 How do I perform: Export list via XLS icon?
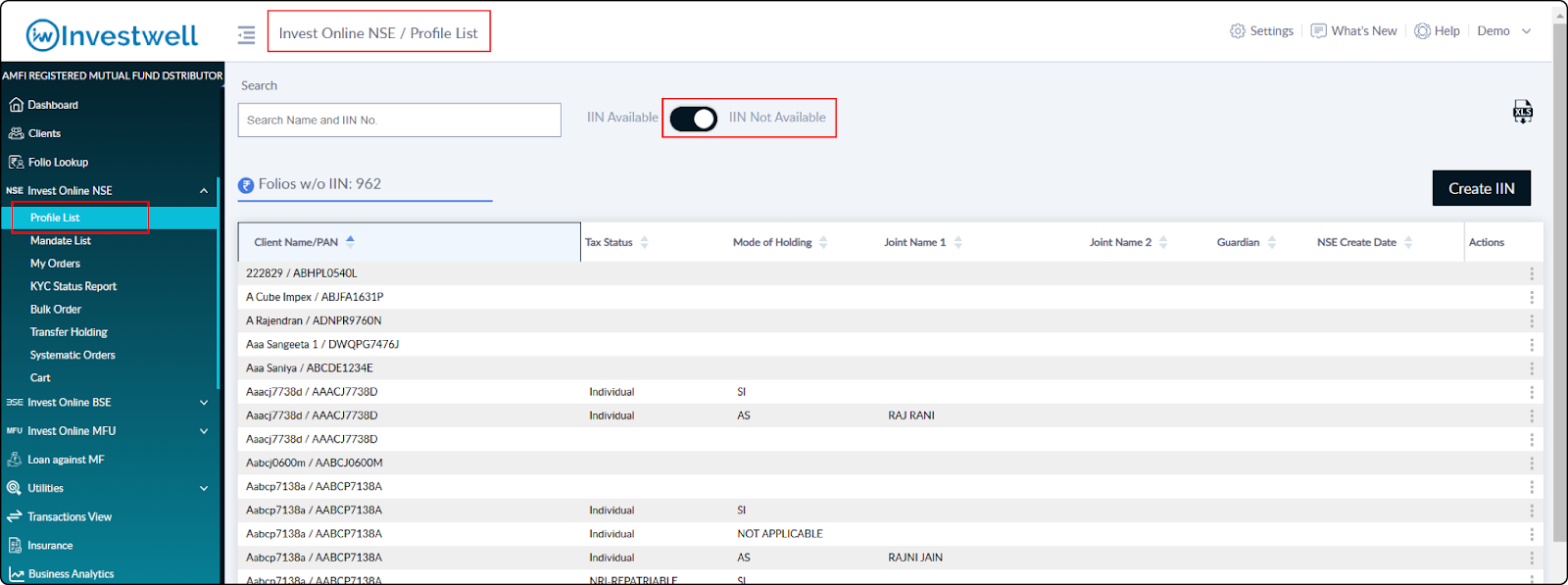[1522, 112]
